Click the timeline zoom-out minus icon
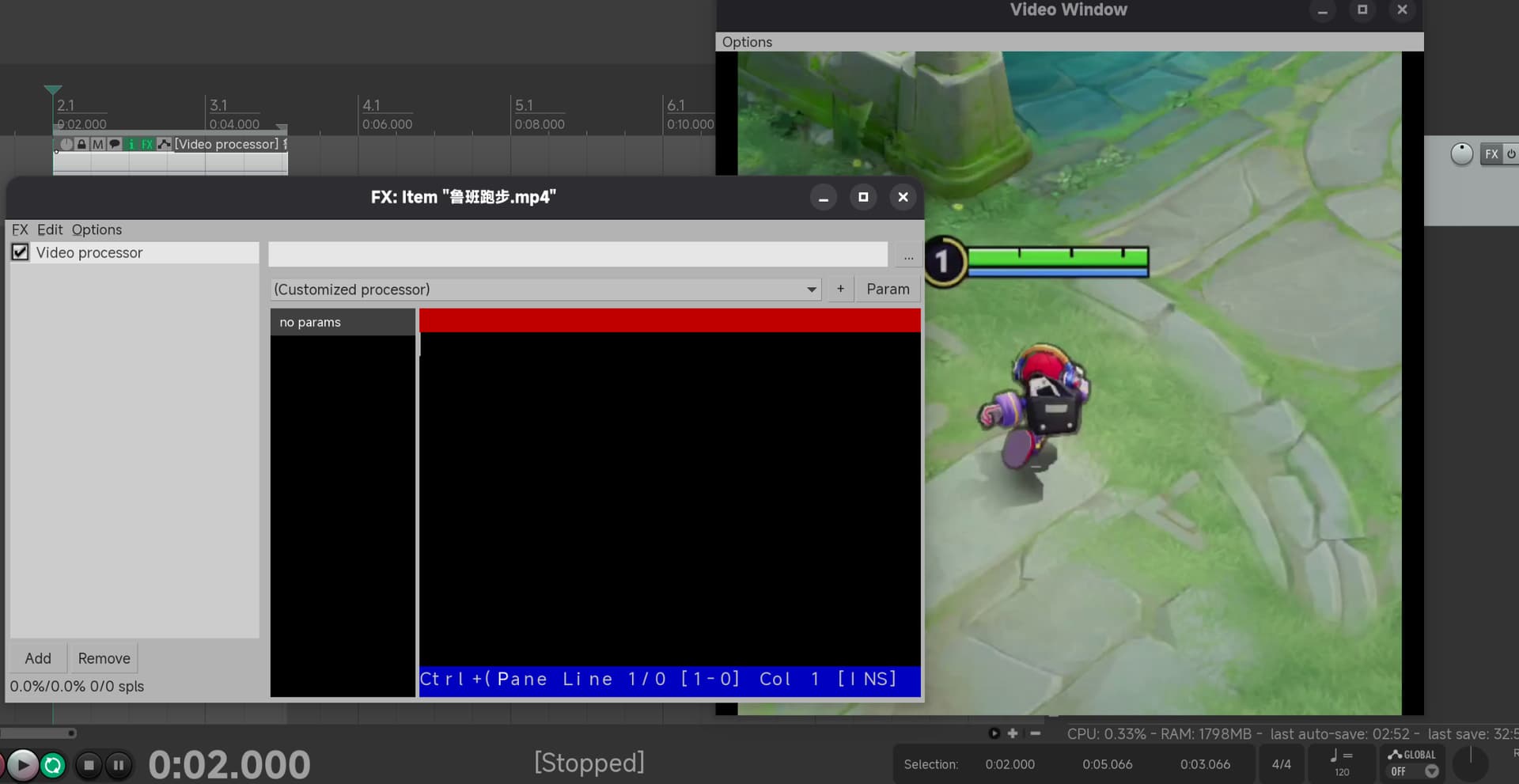The image size is (1519, 784). pyautogui.click(x=1035, y=733)
